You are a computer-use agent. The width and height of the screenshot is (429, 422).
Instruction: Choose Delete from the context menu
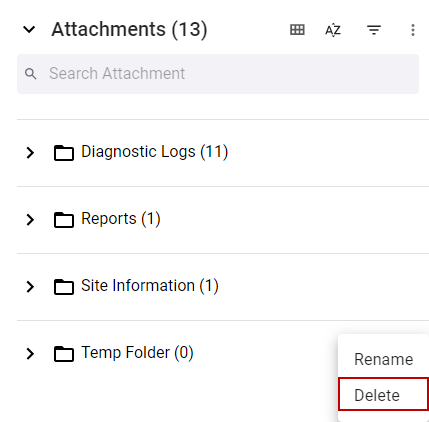click(x=383, y=394)
